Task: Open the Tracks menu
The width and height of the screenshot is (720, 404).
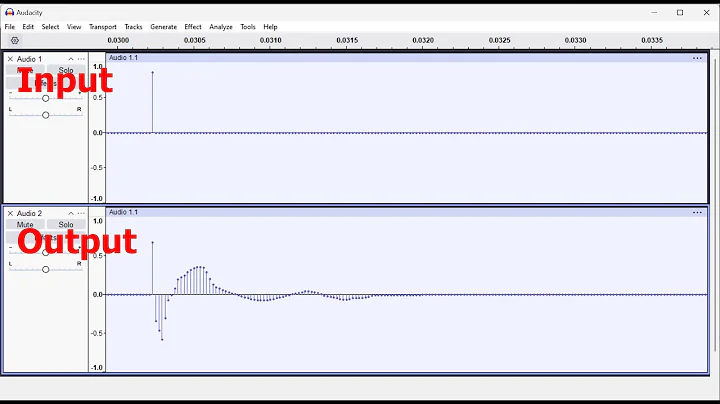Action: [x=134, y=27]
